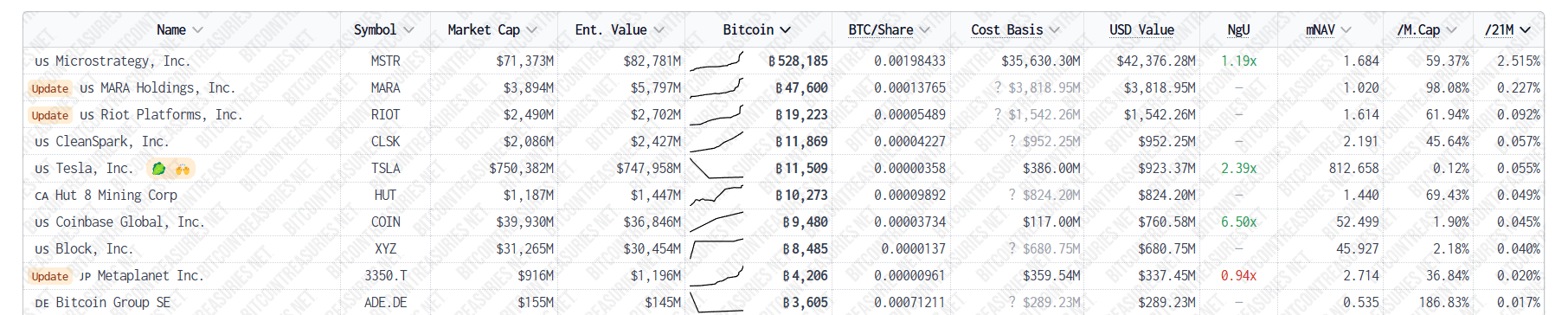This screenshot has width=1568, height=315.
Task: Open the CleanSpark, Inc. company link
Action: [x=112, y=141]
